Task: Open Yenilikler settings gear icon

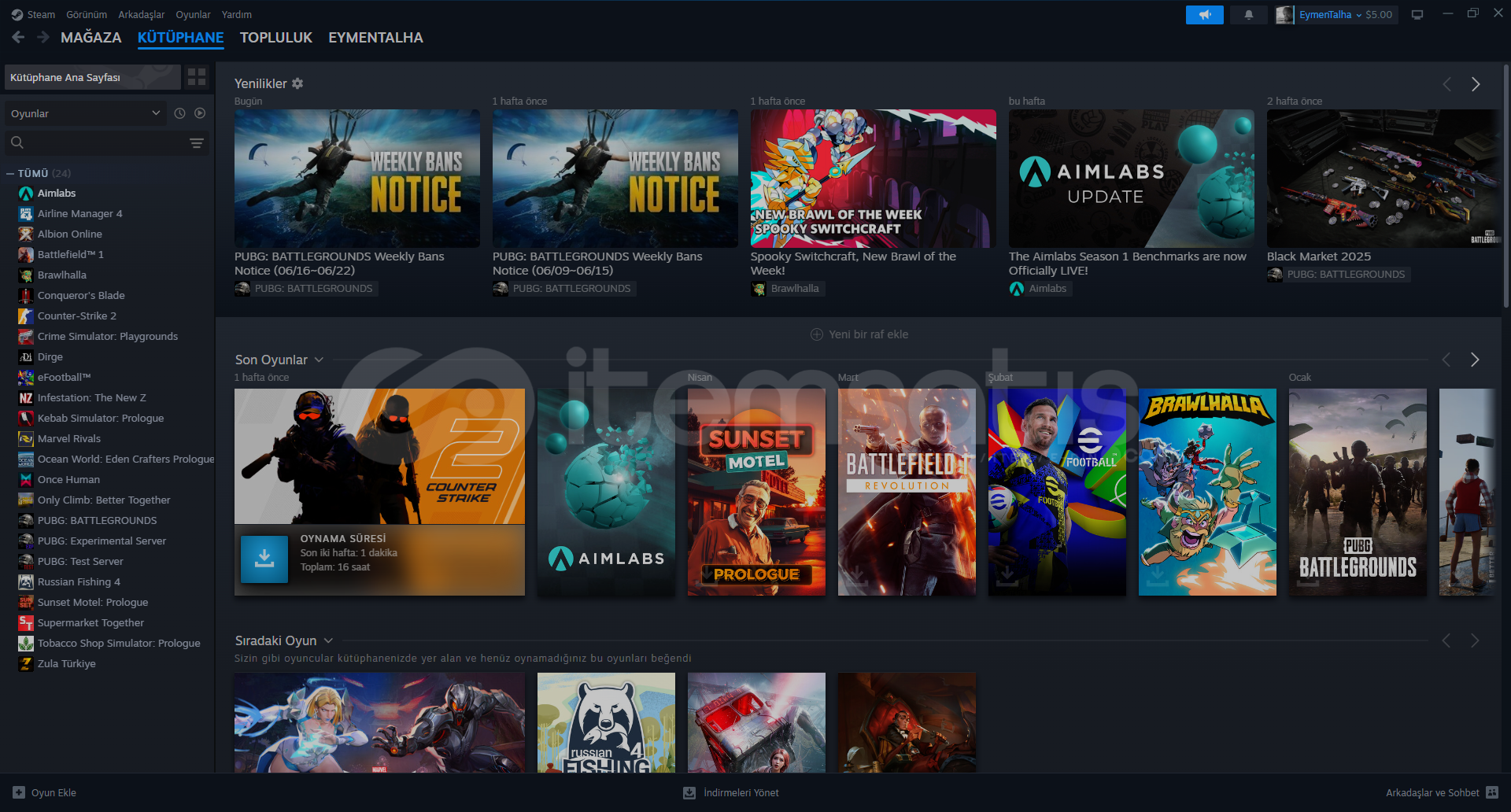Action: point(297,83)
